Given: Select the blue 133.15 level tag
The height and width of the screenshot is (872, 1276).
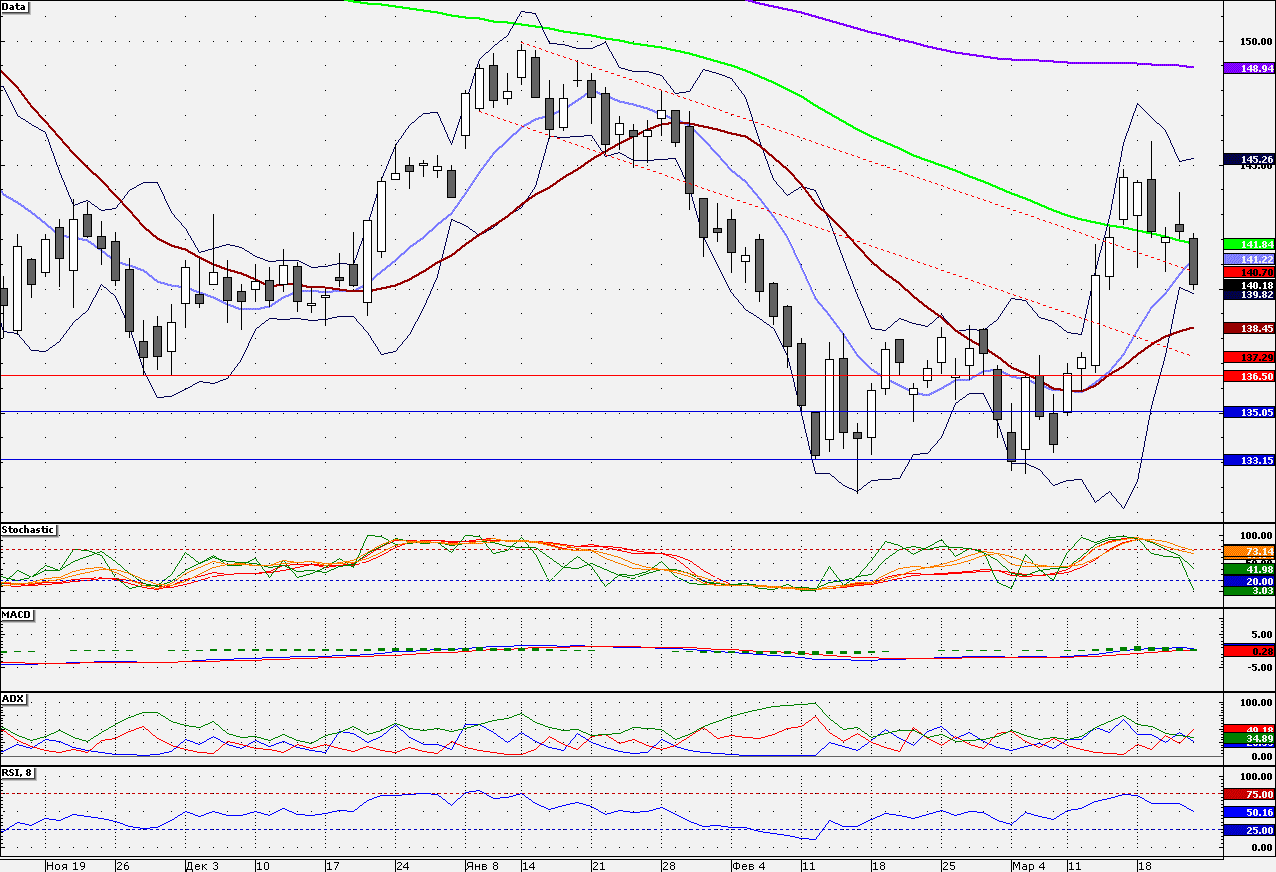Looking at the screenshot, I should pyautogui.click(x=1248, y=460).
